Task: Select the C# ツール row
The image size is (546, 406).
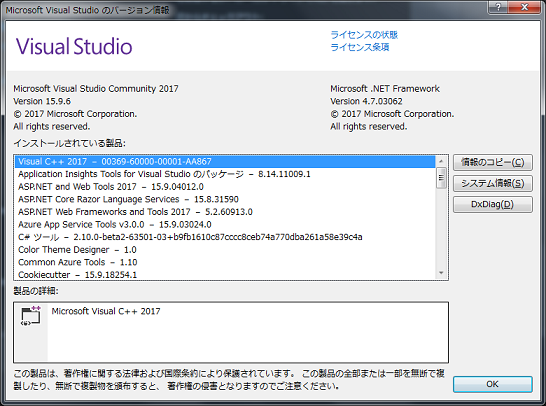Action: click(x=225, y=237)
